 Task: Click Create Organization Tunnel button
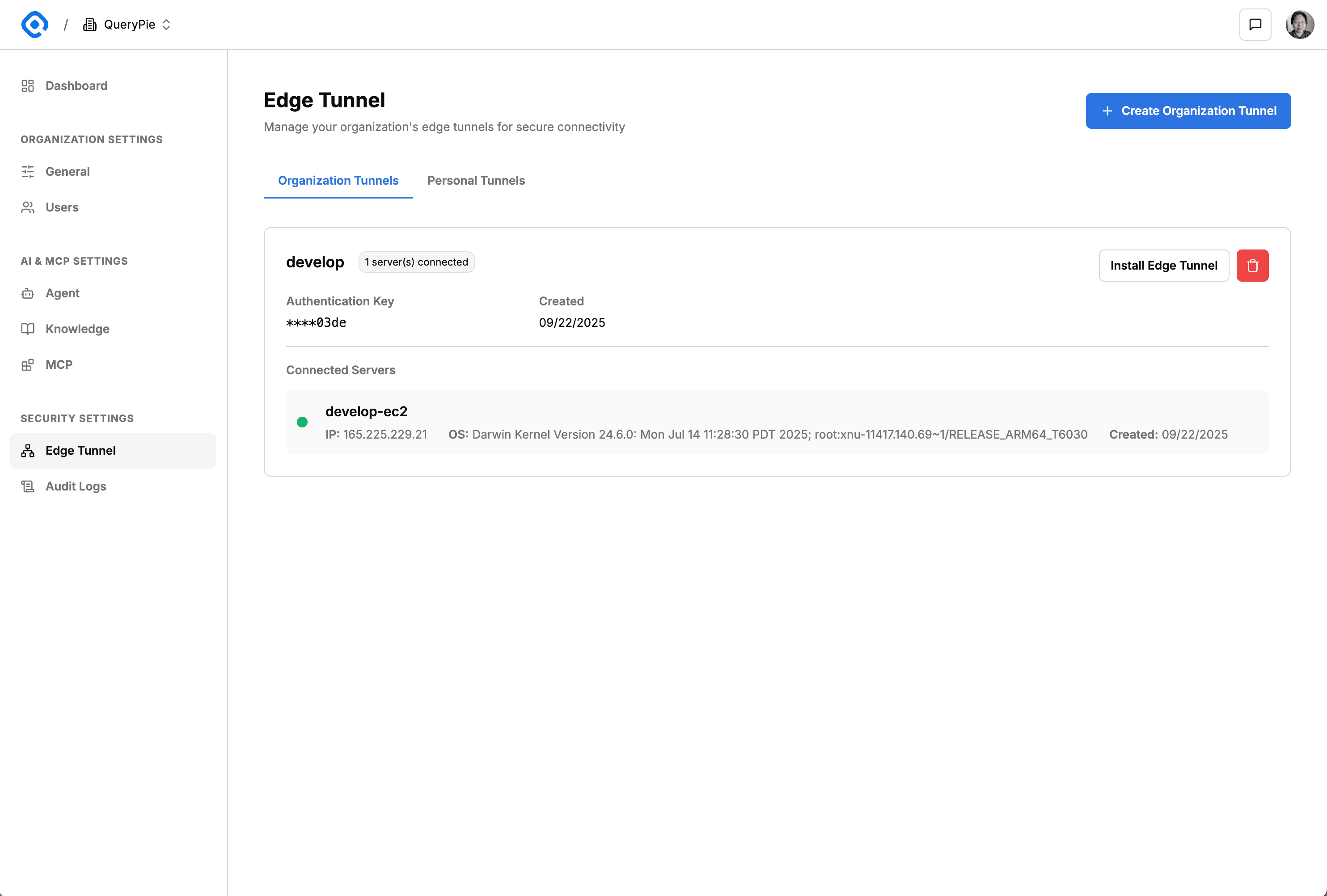pos(1188,111)
